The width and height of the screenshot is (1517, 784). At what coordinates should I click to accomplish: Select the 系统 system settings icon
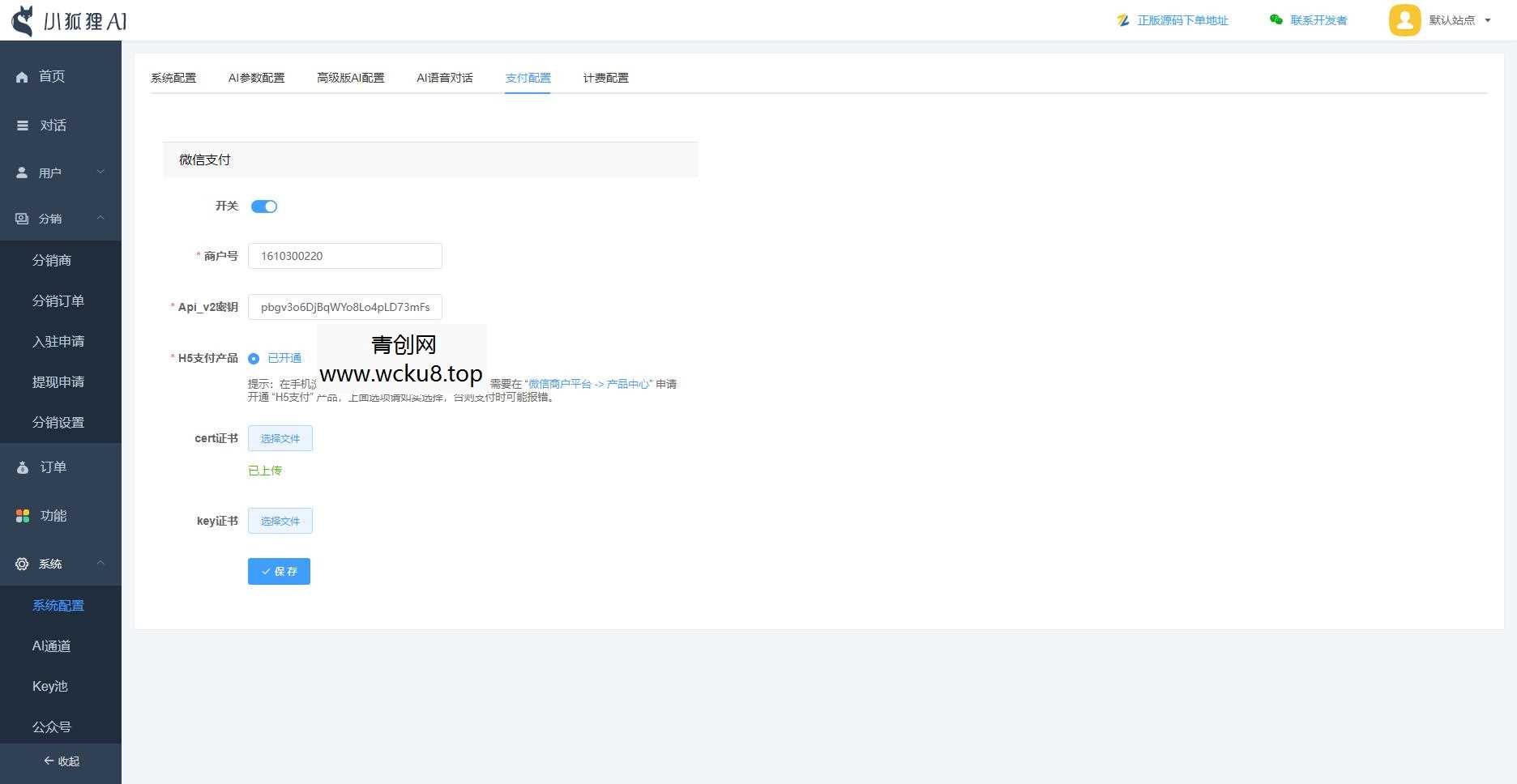click(22, 564)
